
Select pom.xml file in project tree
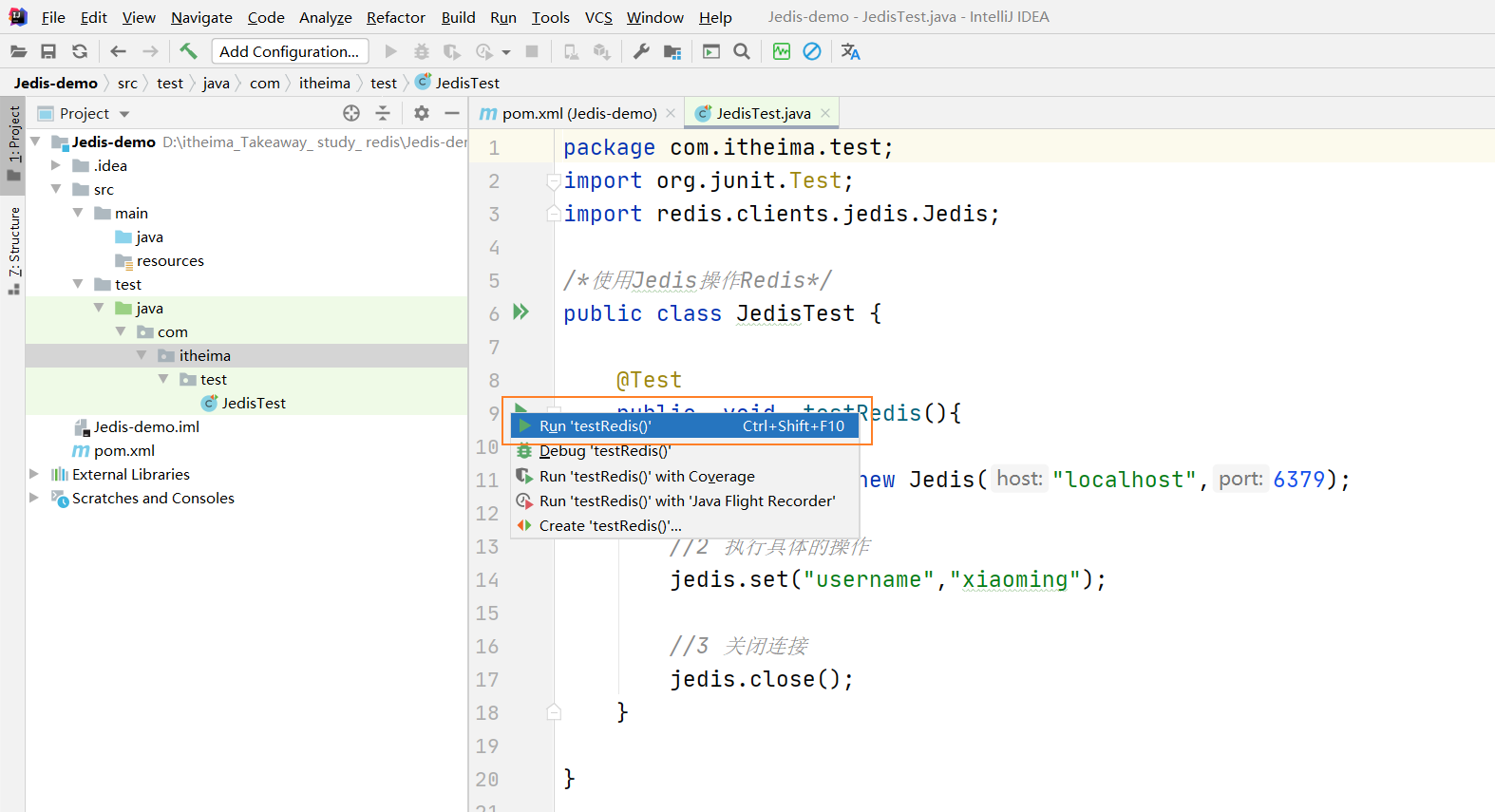click(123, 450)
